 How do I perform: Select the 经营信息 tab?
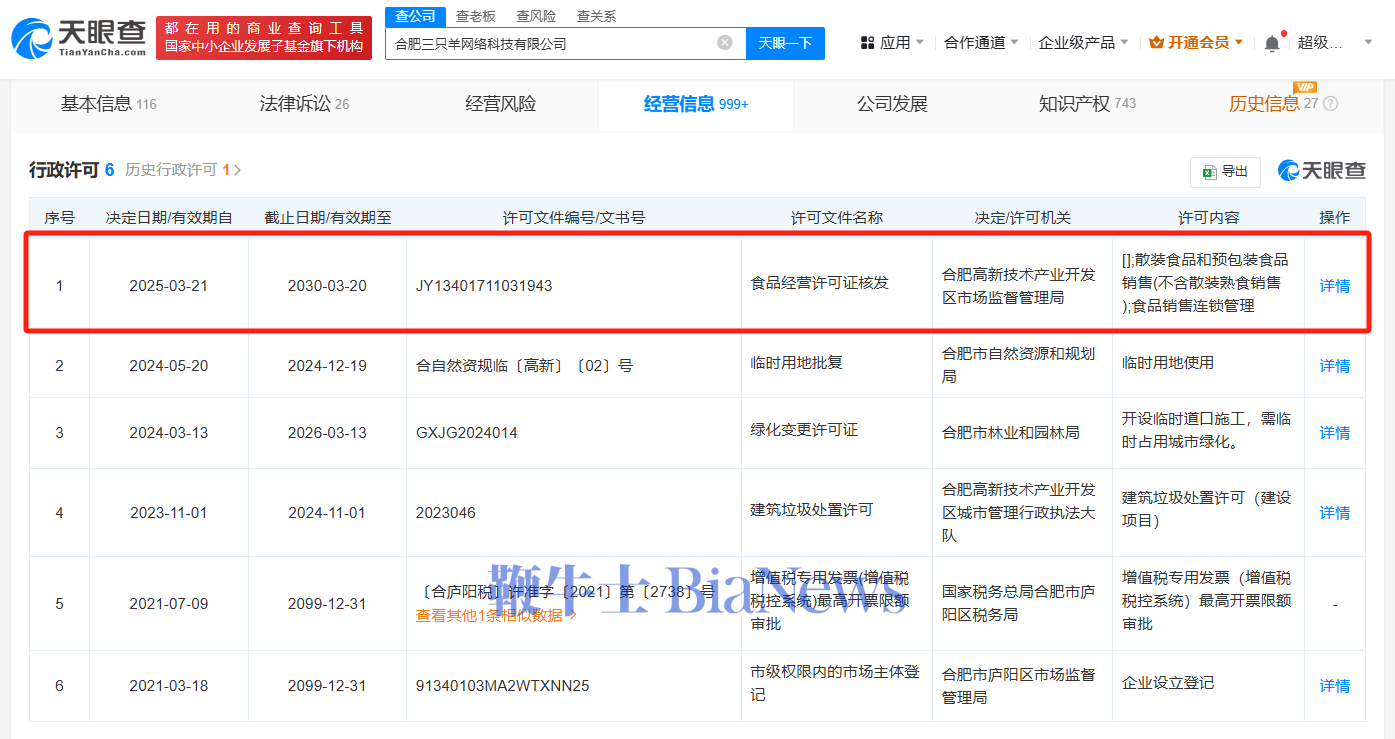(696, 104)
